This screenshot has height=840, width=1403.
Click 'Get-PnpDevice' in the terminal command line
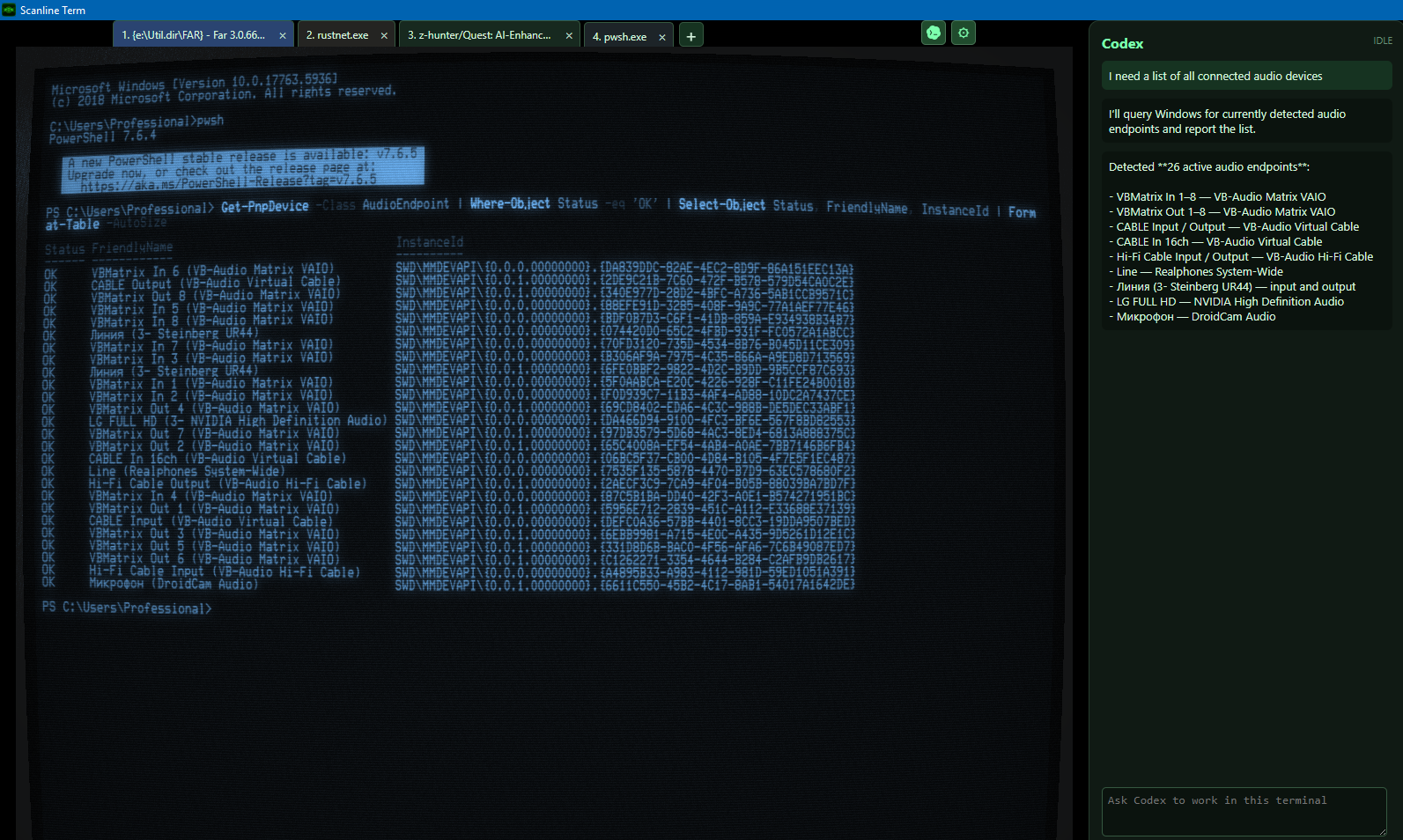(x=265, y=207)
